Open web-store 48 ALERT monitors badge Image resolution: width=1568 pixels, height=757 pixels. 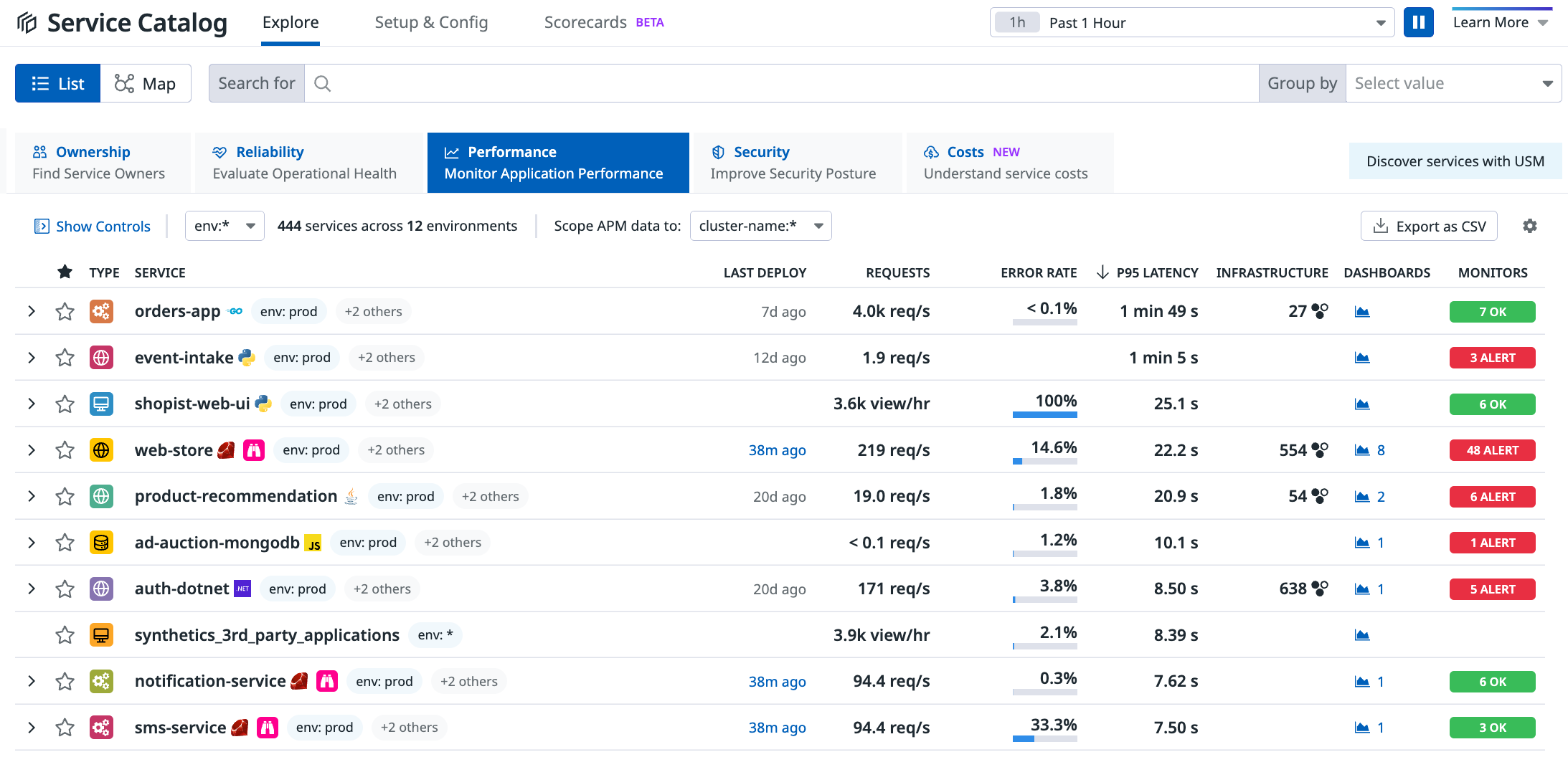1493,450
